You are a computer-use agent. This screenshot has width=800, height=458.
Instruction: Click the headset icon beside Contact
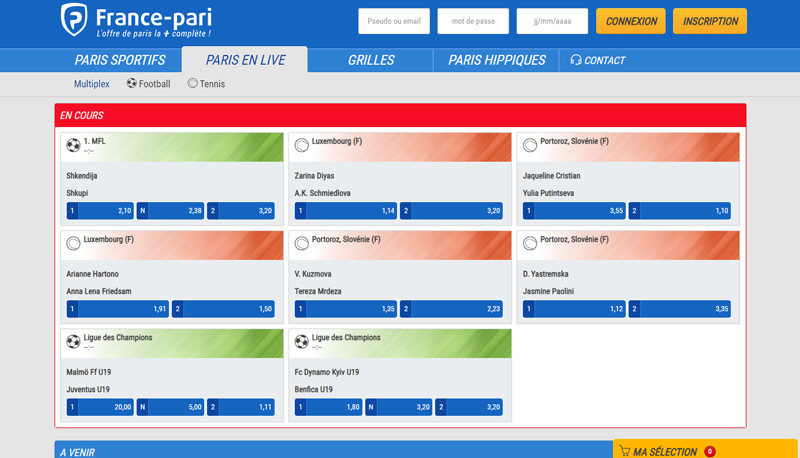[576, 60]
